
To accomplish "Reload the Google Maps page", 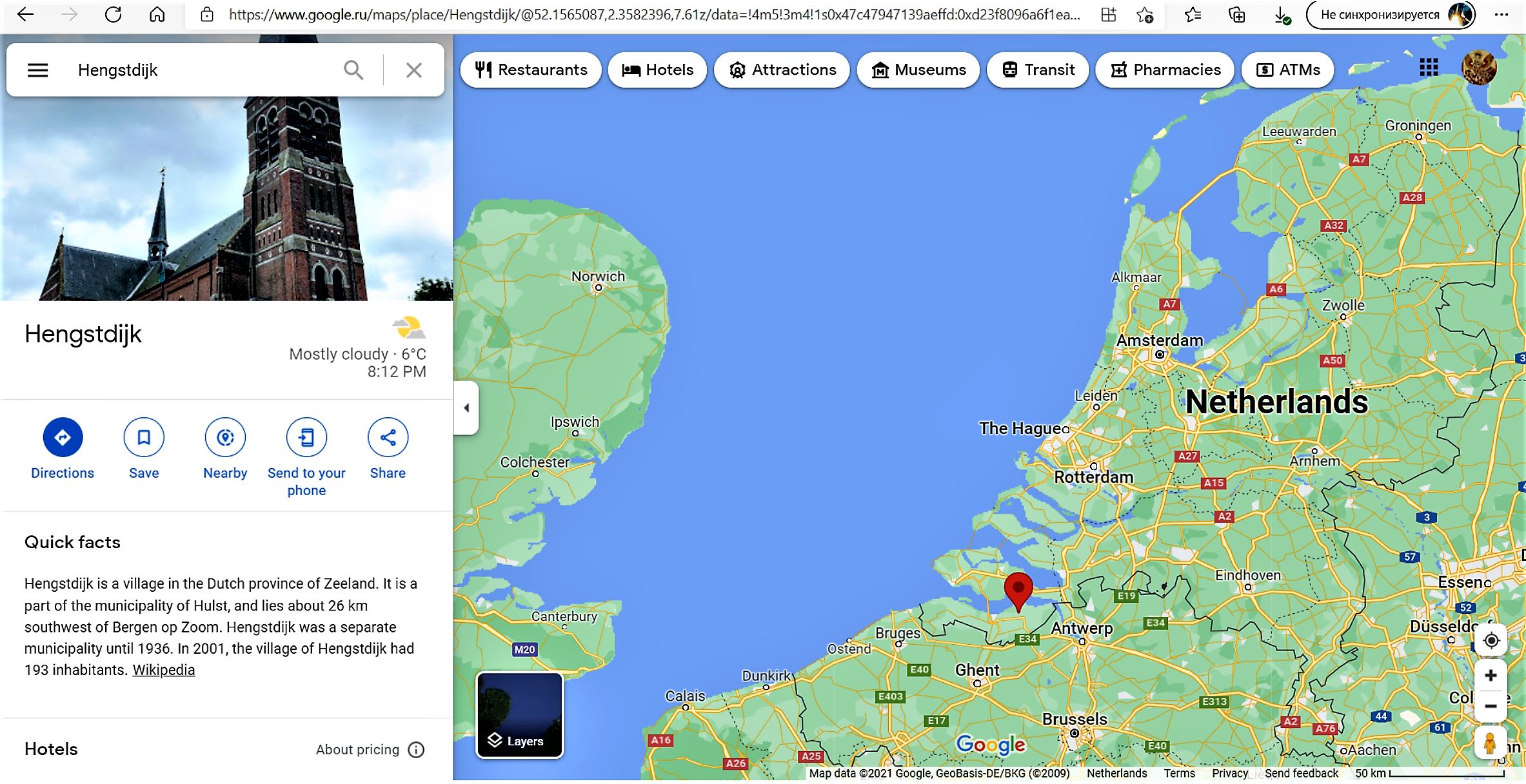I will pyautogui.click(x=113, y=14).
